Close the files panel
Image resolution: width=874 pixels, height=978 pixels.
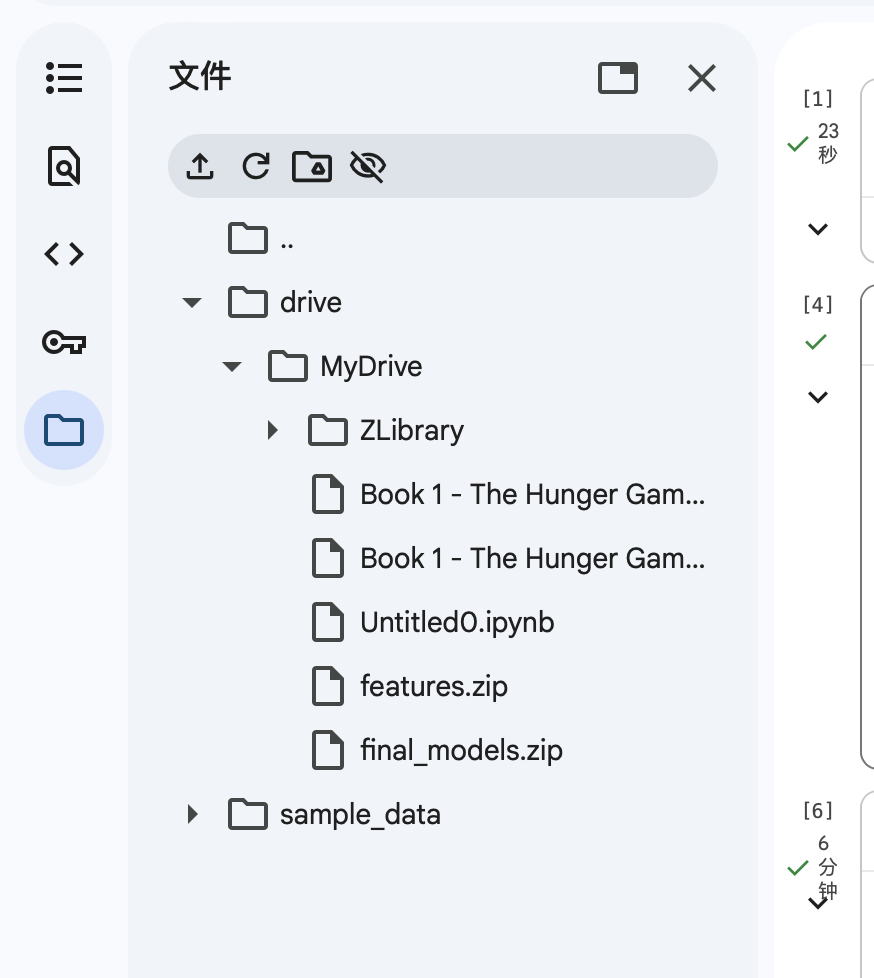tap(702, 78)
